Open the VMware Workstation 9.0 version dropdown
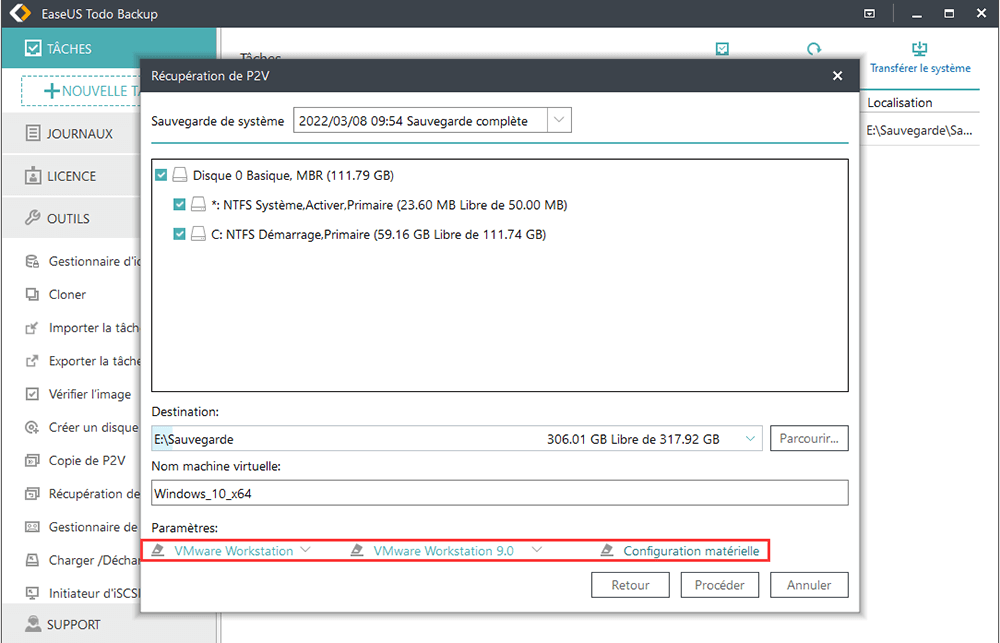The width and height of the screenshot is (1000, 643). pyautogui.click(x=537, y=550)
